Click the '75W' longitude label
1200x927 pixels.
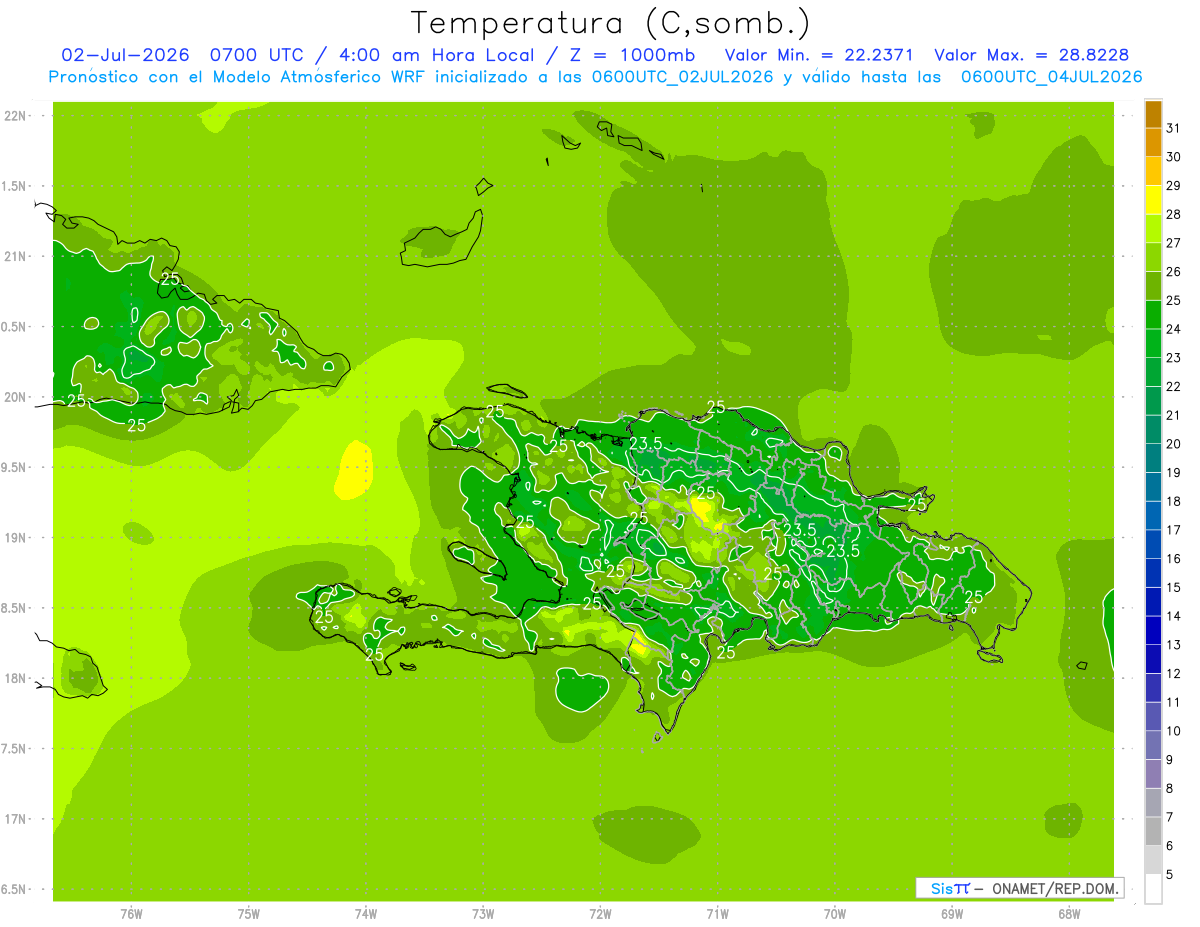[x=249, y=914]
